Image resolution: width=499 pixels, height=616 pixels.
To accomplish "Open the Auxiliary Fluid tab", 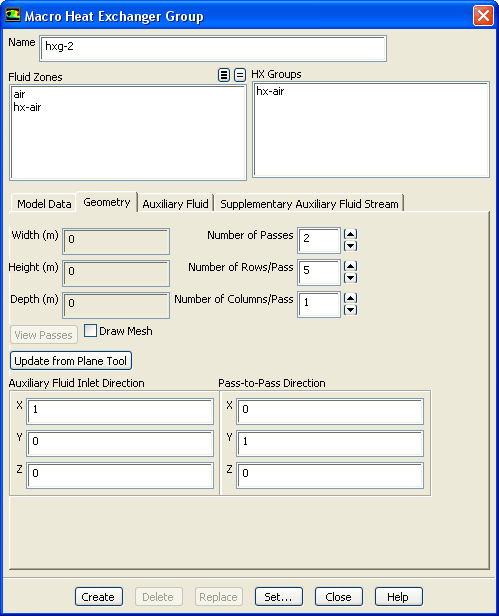I will [175, 204].
